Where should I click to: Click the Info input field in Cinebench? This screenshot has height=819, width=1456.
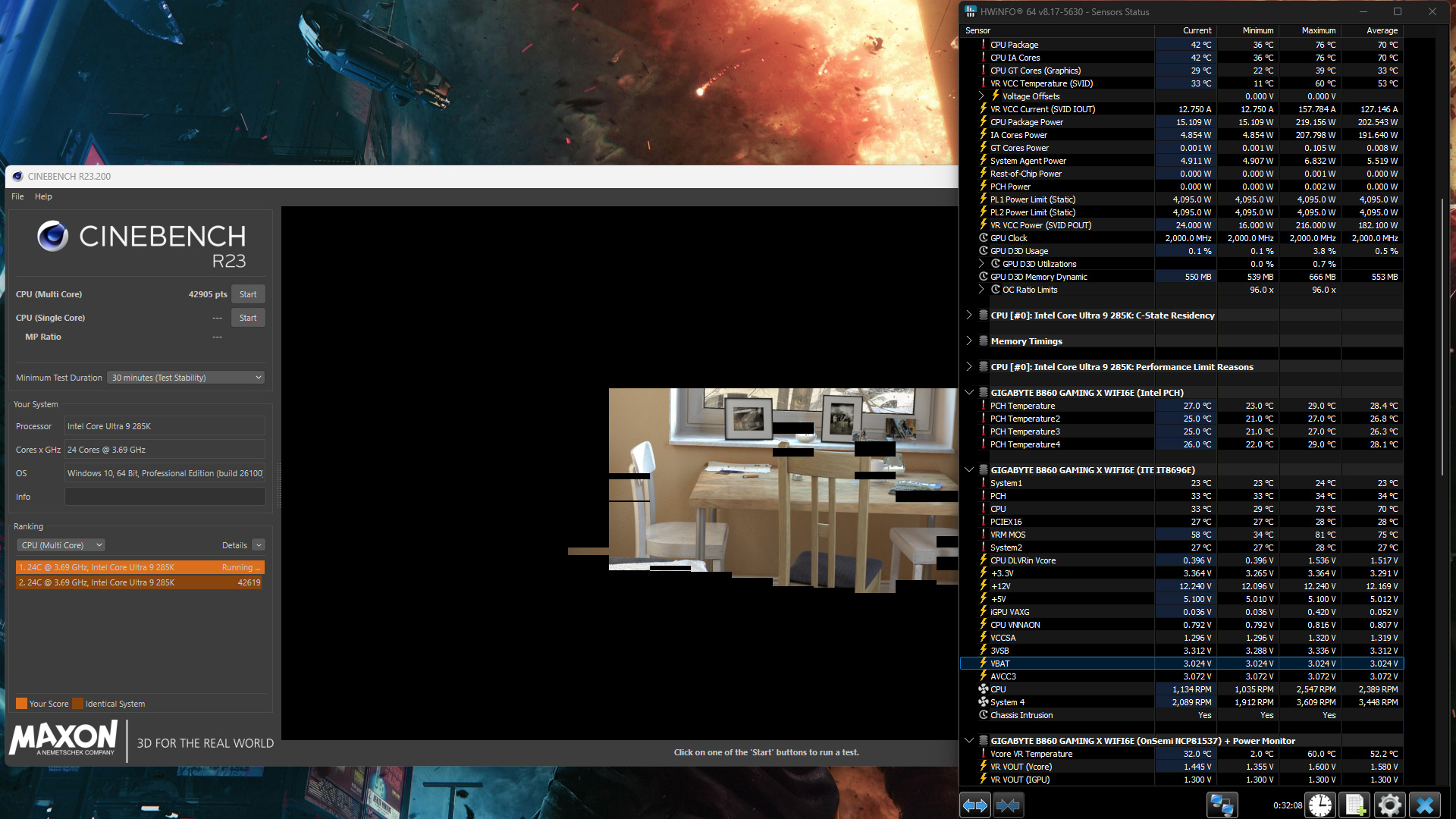click(x=165, y=497)
